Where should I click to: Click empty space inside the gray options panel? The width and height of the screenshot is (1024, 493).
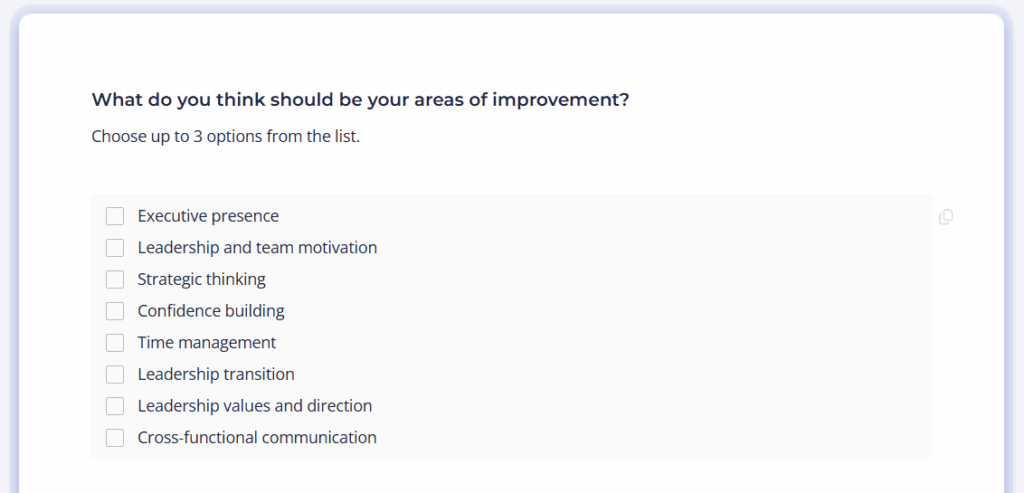[653, 326]
